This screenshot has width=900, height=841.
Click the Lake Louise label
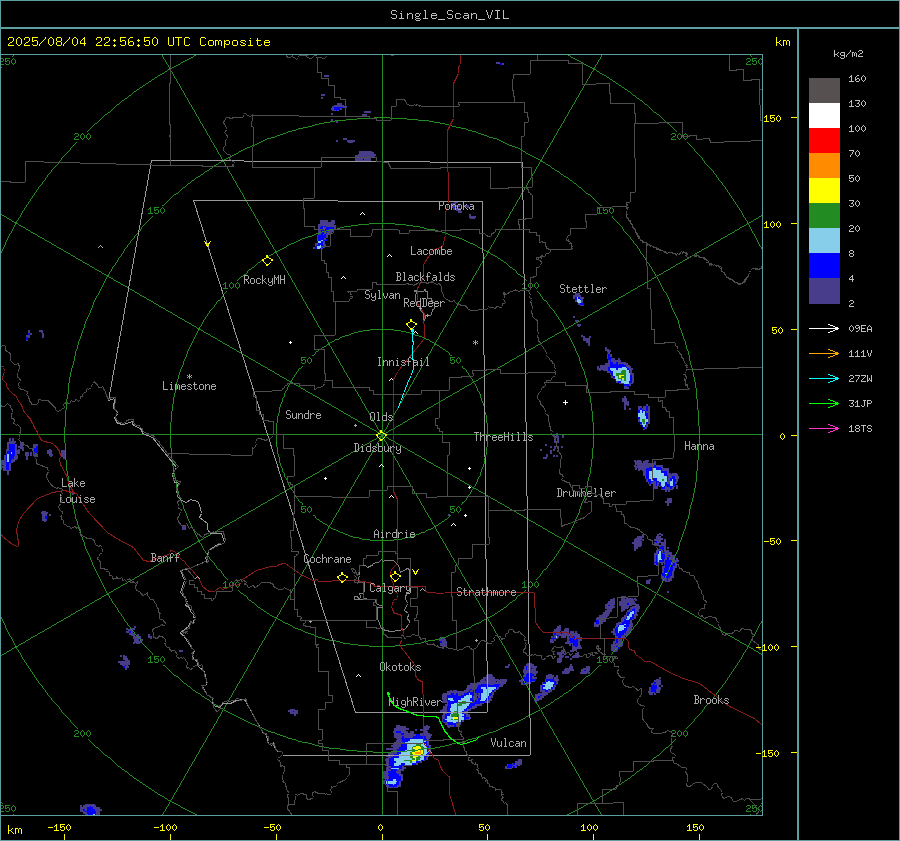click(x=77, y=491)
